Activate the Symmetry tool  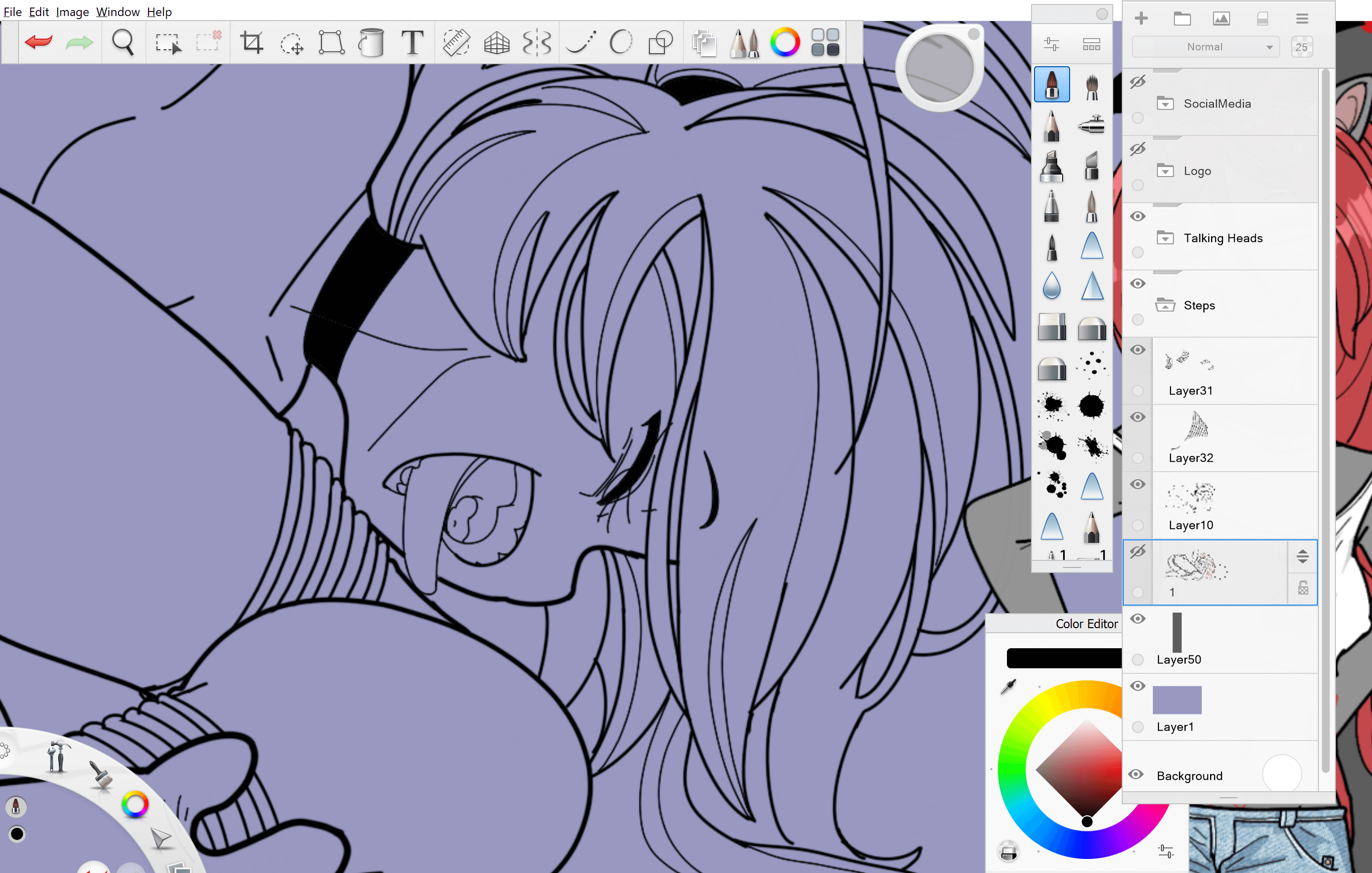coord(537,42)
